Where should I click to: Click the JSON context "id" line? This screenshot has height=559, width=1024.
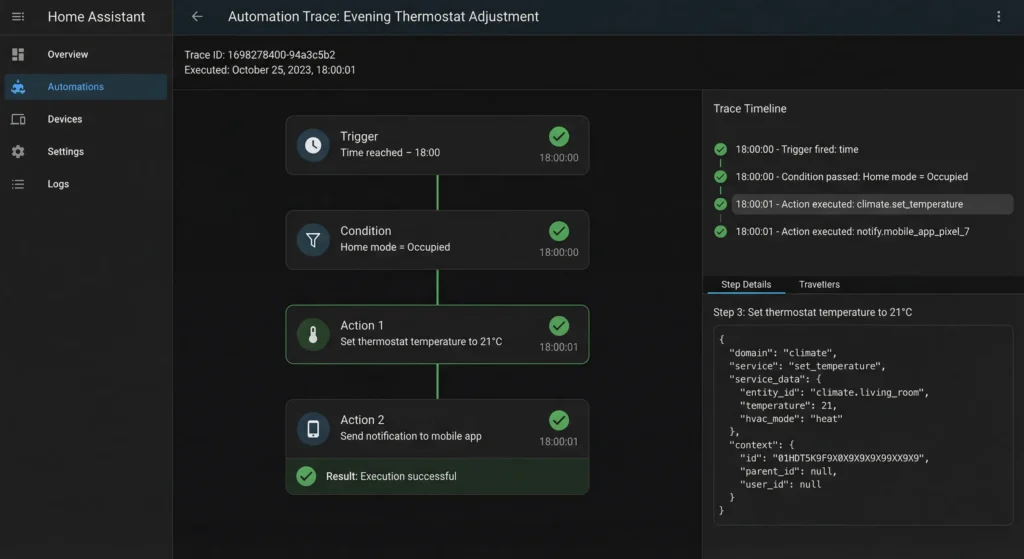point(834,458)
